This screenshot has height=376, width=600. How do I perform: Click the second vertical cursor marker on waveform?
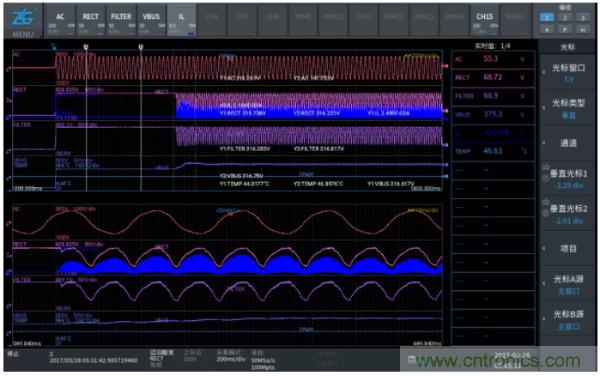pos(141,47)
